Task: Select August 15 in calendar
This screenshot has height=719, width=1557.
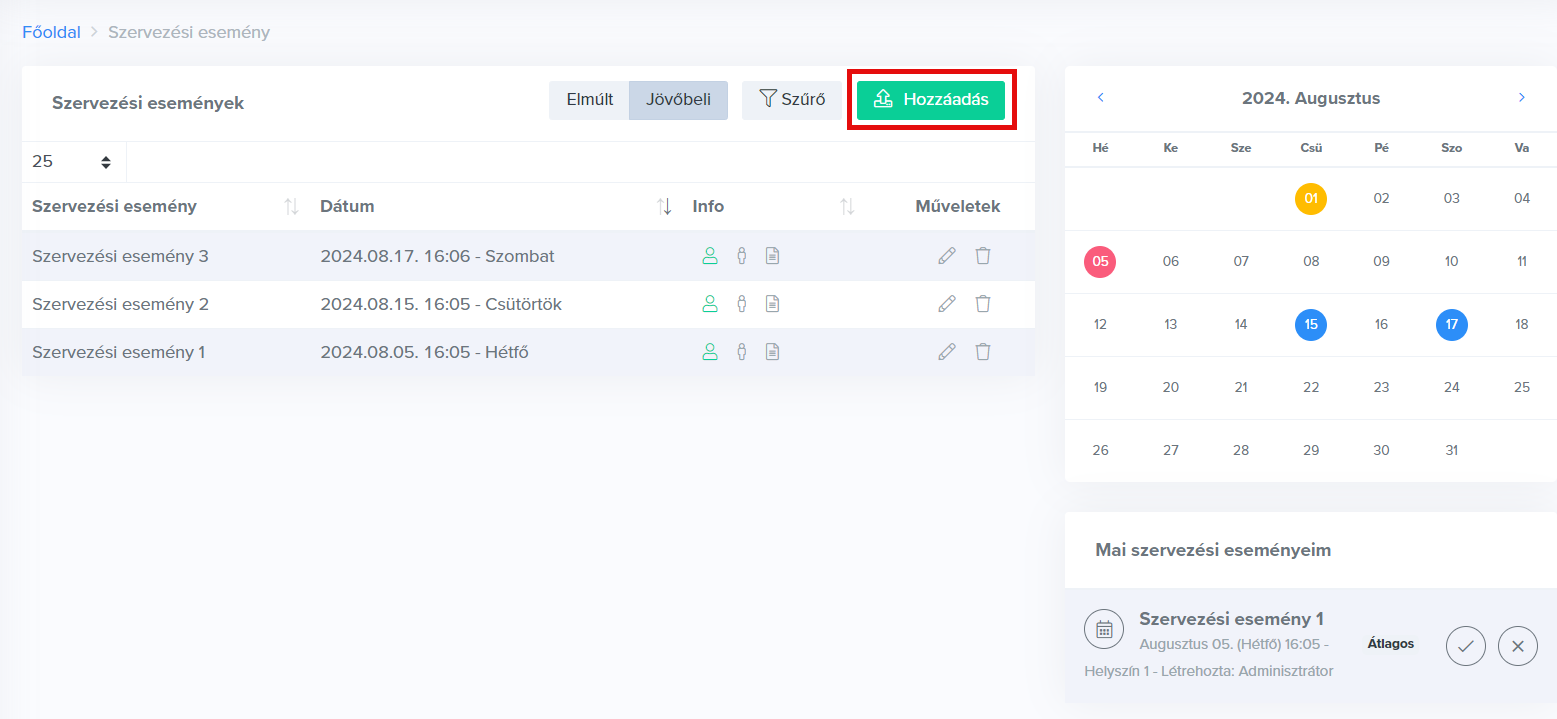Action: pos(1311,325)
